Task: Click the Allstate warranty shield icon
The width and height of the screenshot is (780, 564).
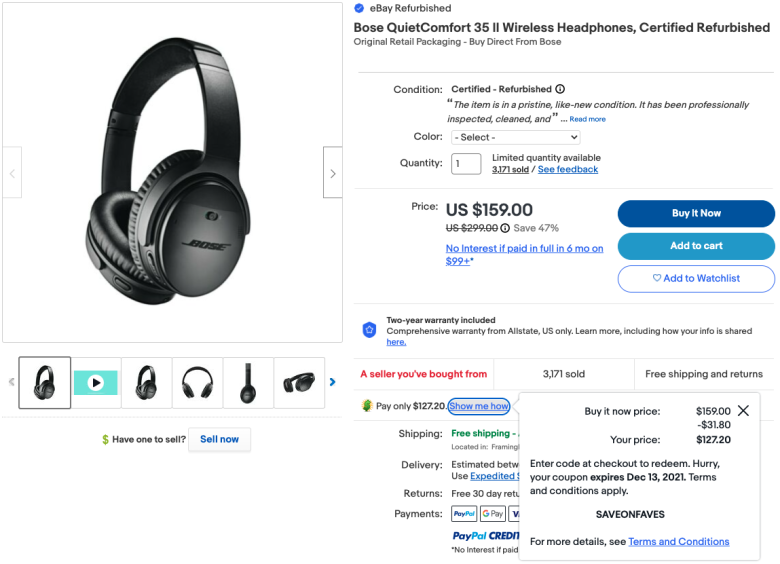Action: coord(369,330)
